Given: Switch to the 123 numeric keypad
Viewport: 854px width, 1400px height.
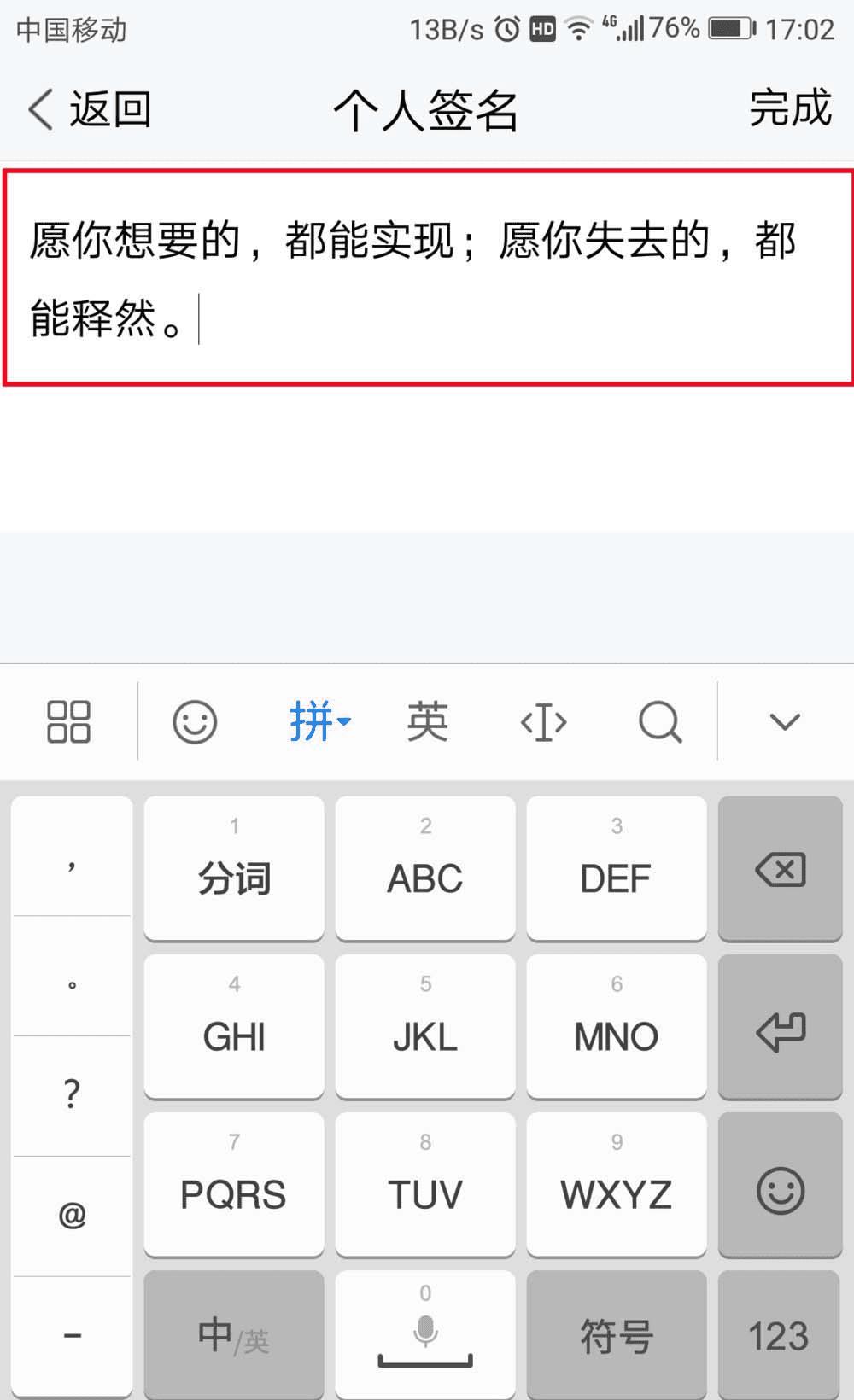Looking at the screenshot, I should [x=781, y=1335].
